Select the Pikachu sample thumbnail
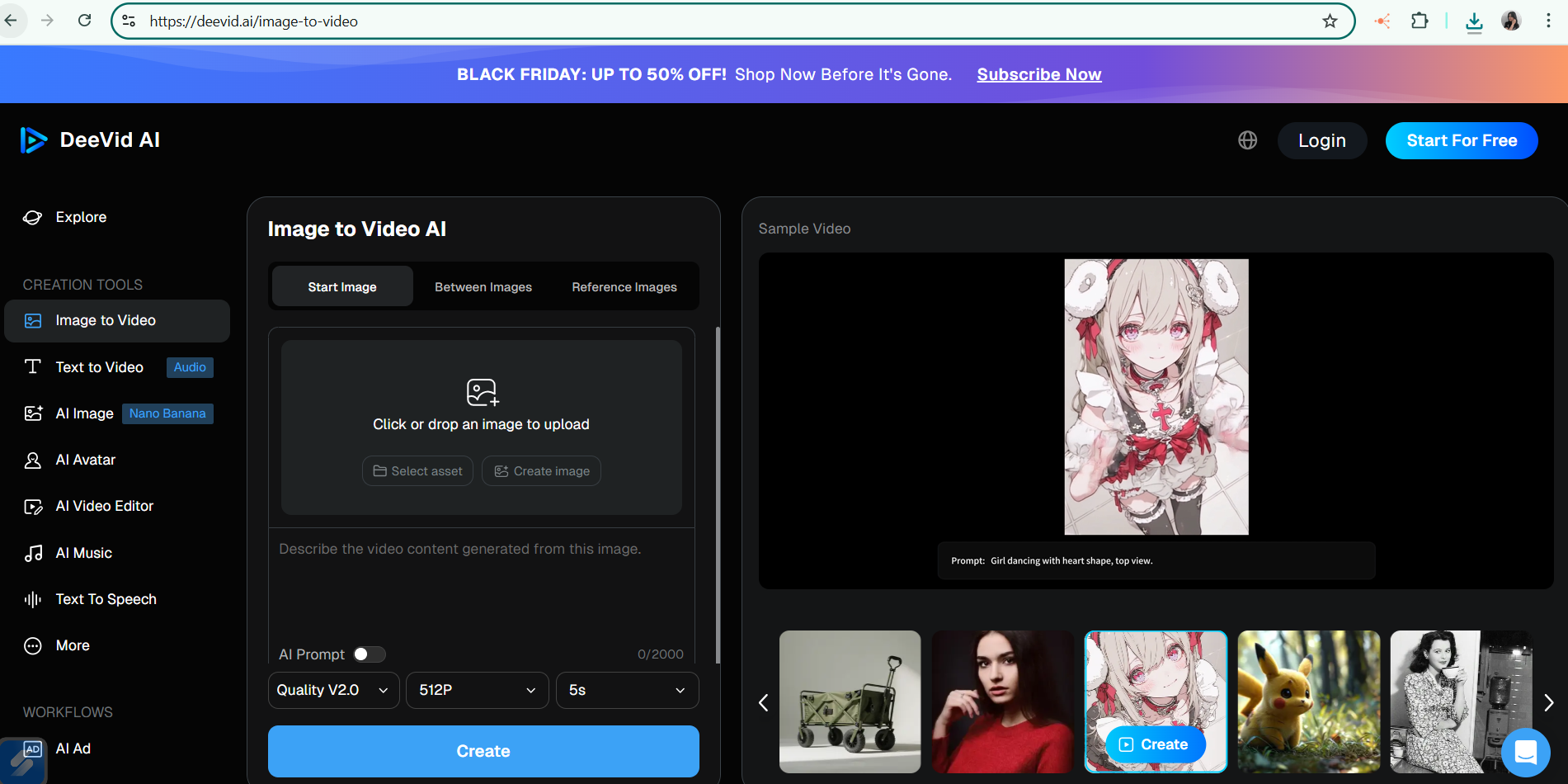This screenshot has height=784, width=1568. coord(1308,702)
